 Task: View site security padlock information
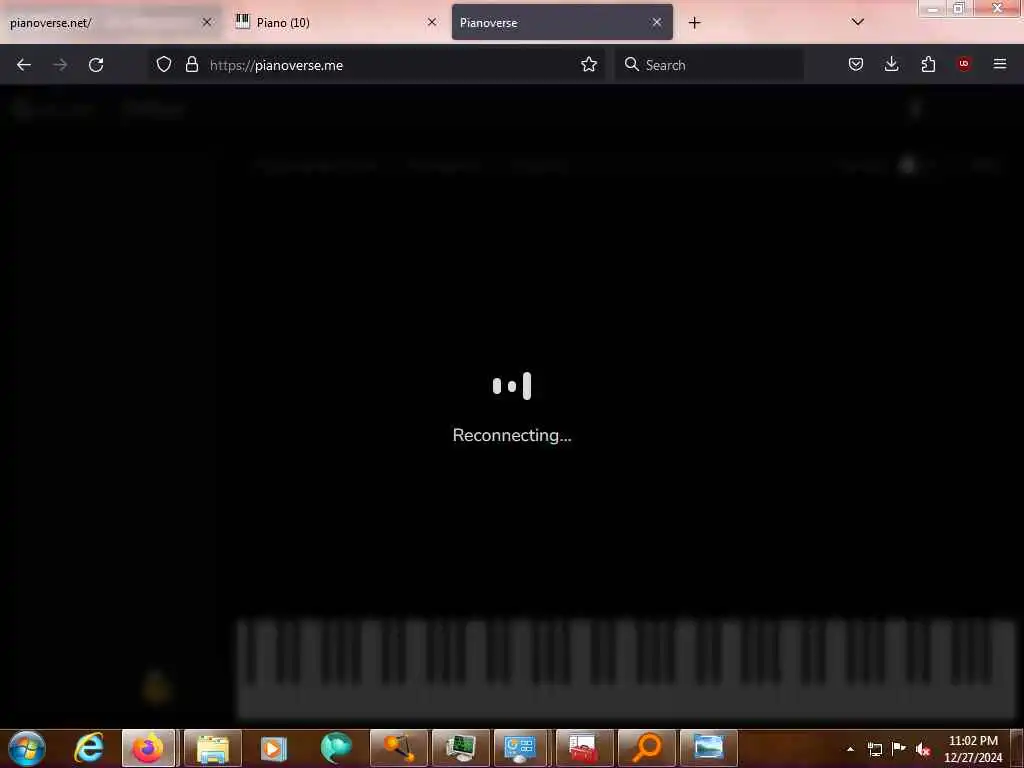[191, 64]
